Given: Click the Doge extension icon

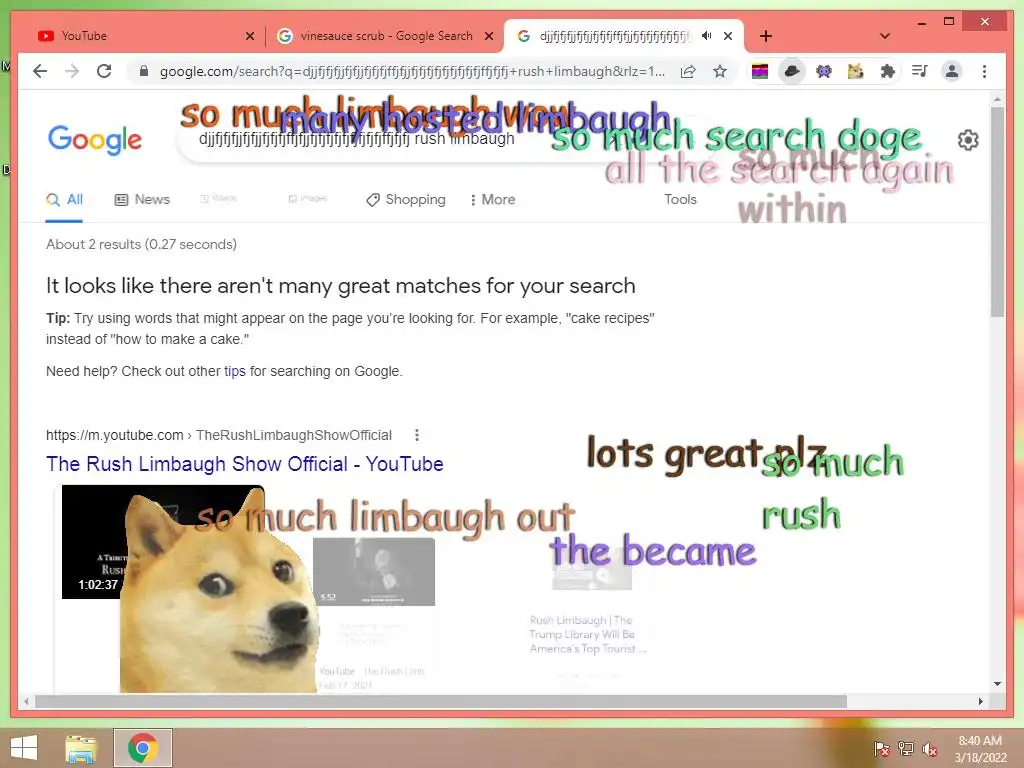Looking at the screenshot, I should coord(856,71).
